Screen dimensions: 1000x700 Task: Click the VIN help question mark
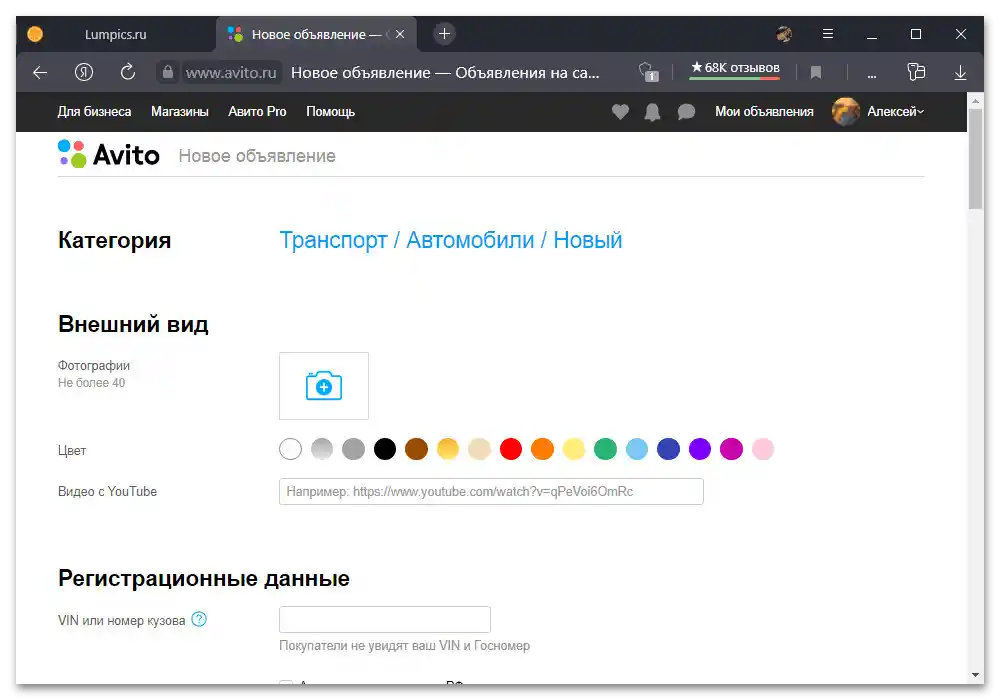pos(199,619)
